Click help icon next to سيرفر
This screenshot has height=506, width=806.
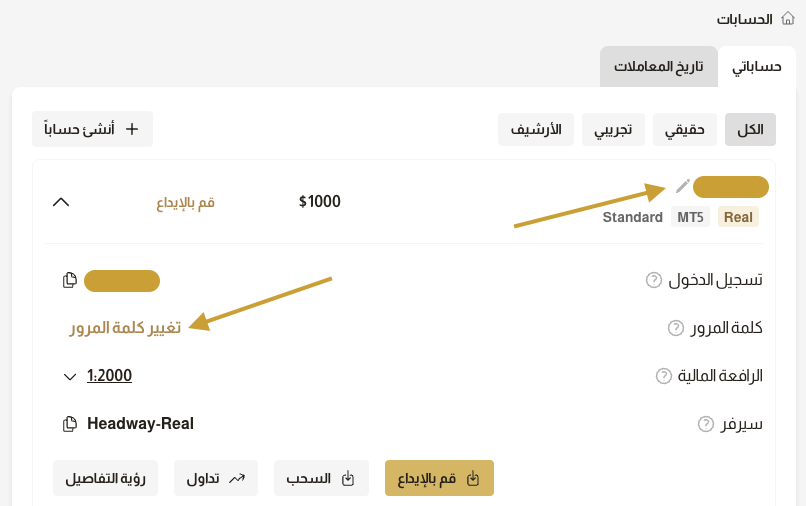[x=706, y=424]
